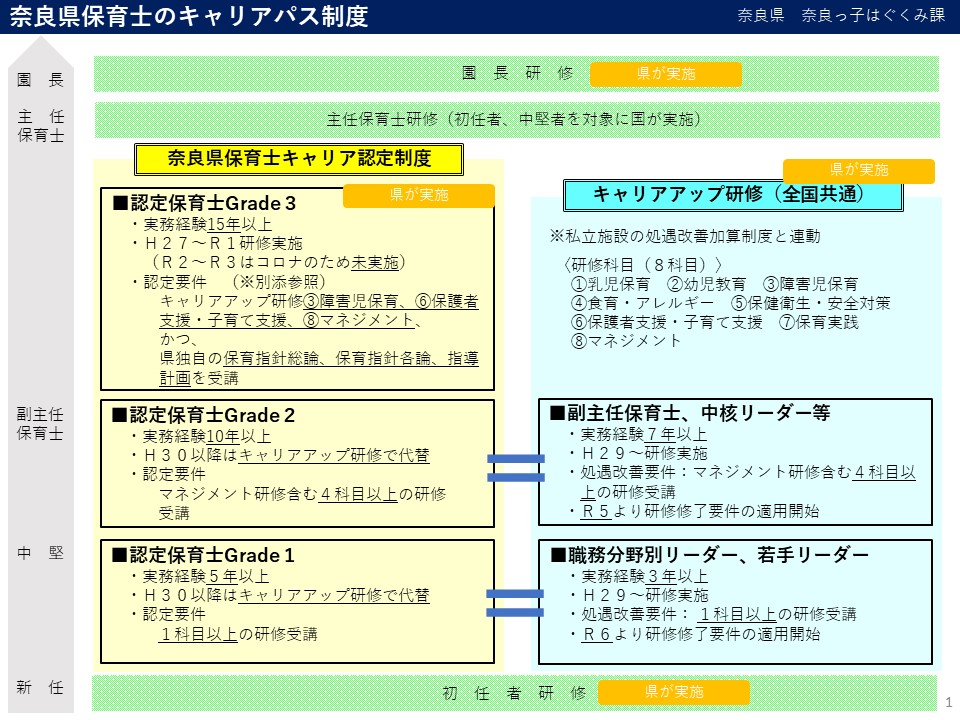960x720 pixels.
Task: Click the text 実務経験10年以上
Action: point(207,437)
